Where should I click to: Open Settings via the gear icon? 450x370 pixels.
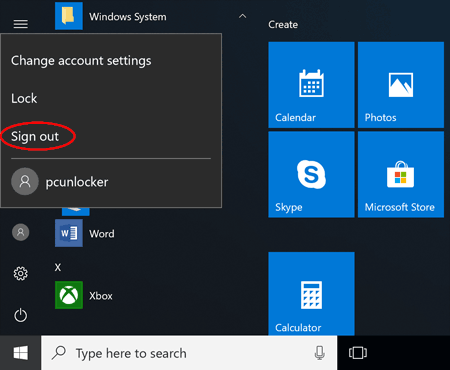(21, 274)
